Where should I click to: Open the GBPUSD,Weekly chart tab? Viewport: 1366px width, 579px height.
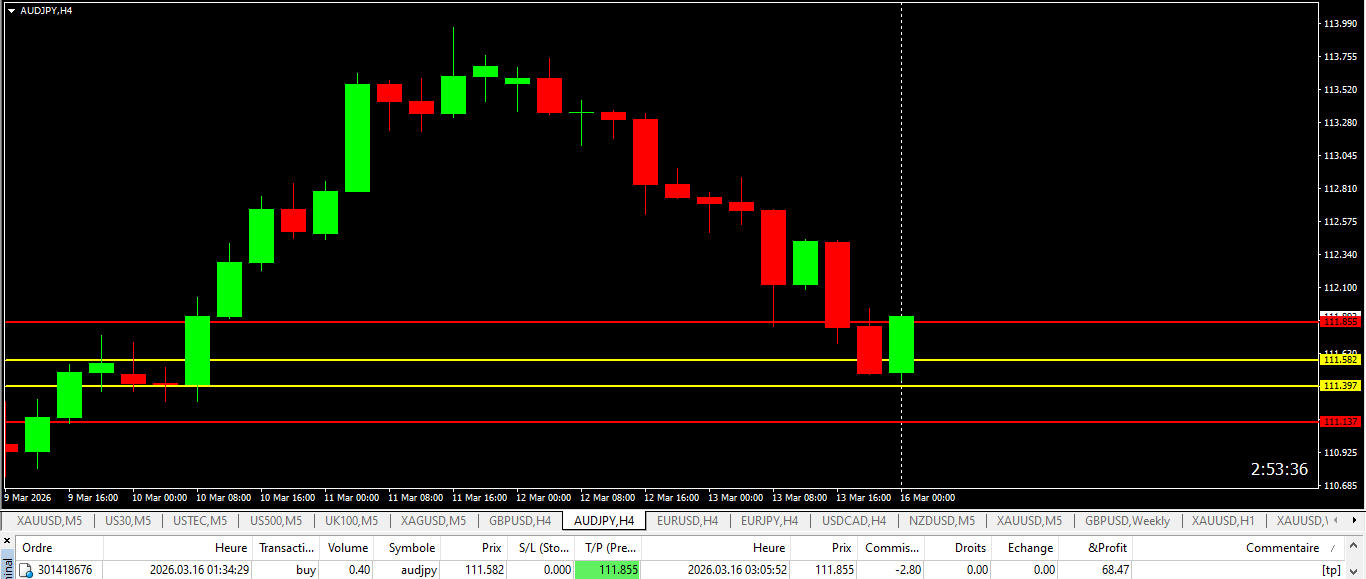point(1128,521)
